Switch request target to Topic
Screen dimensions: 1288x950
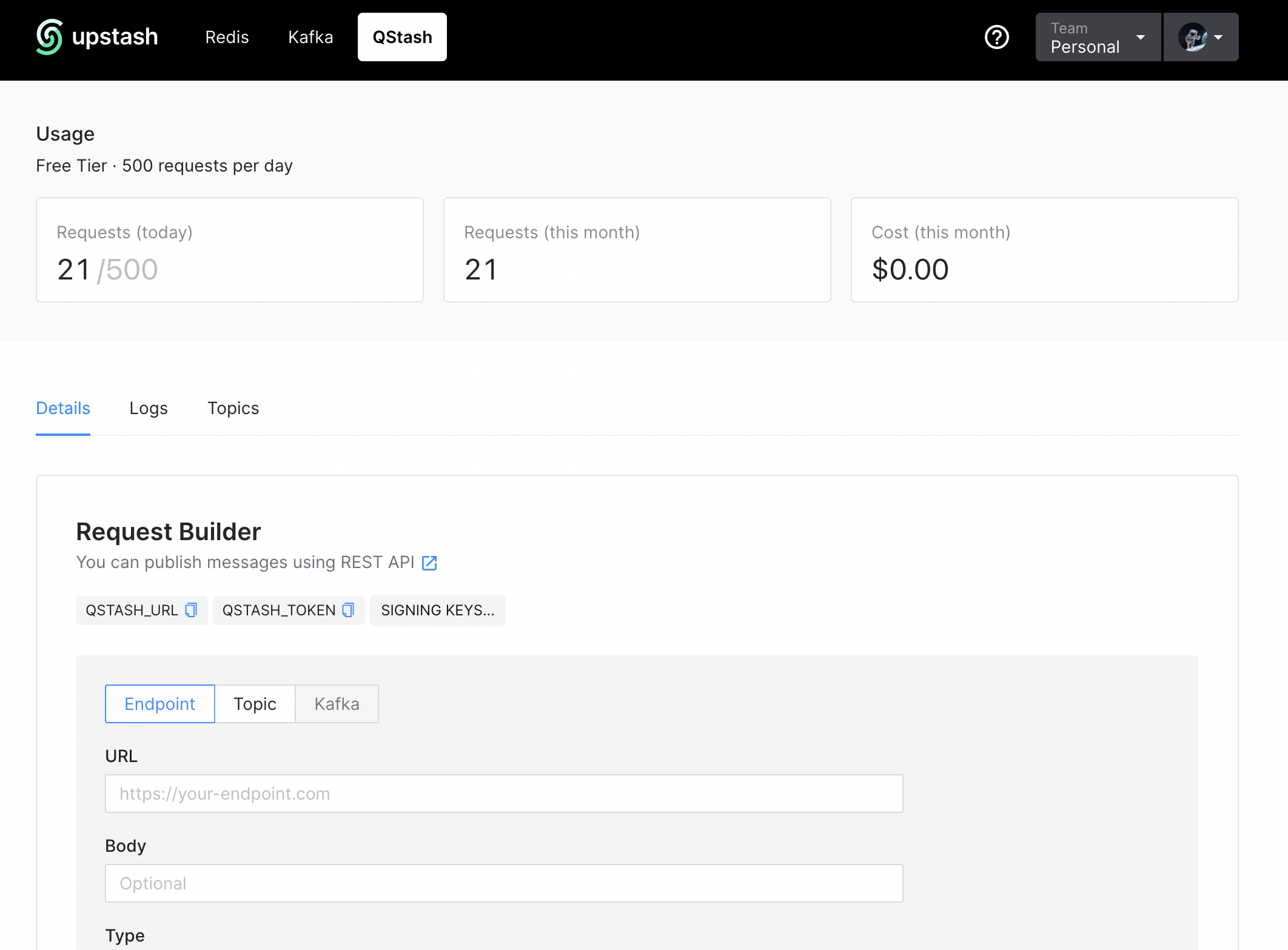[255, 704]
